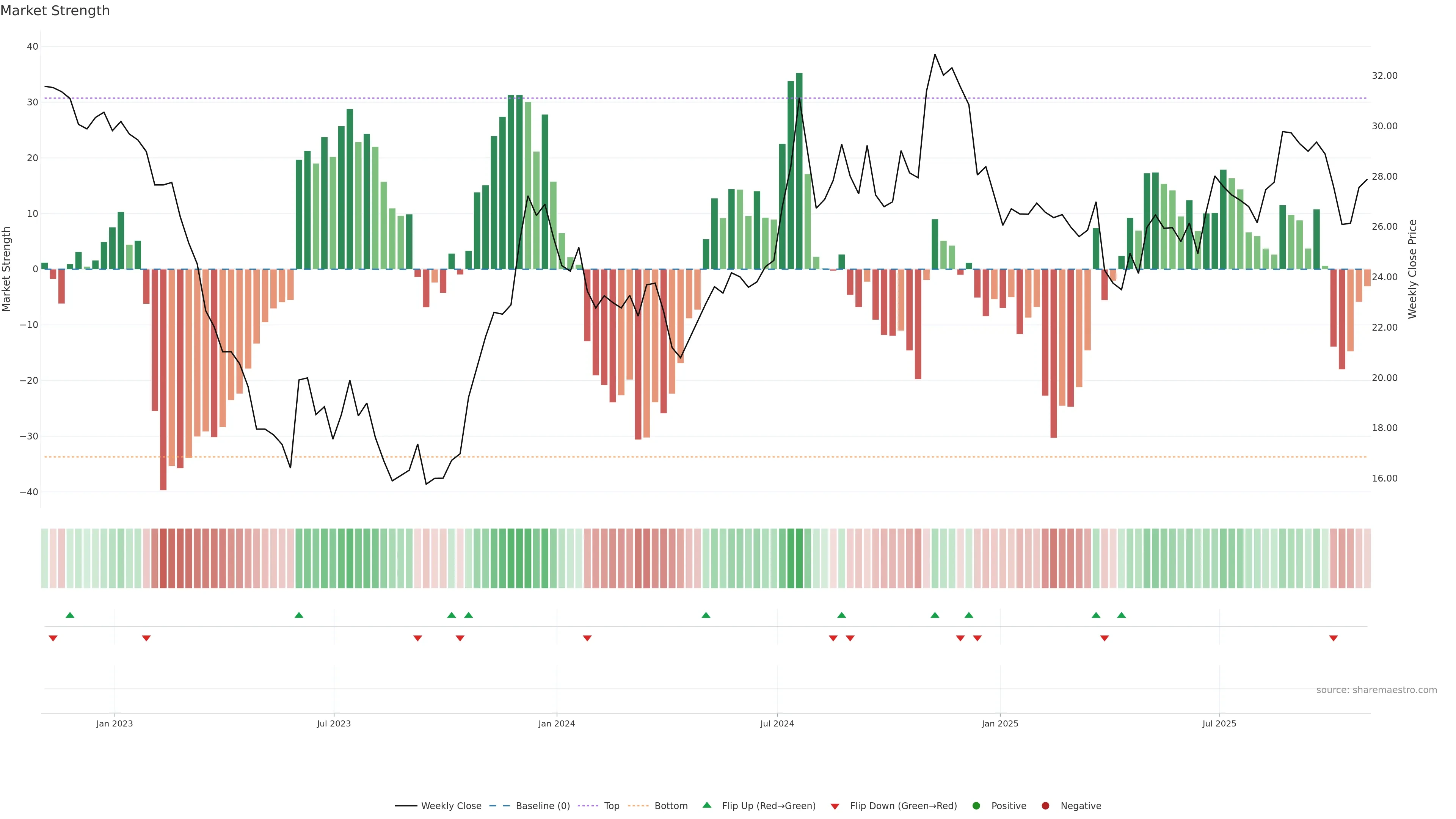
Task: Click first red flip-down triangle at left
Action: pos(53,638)
